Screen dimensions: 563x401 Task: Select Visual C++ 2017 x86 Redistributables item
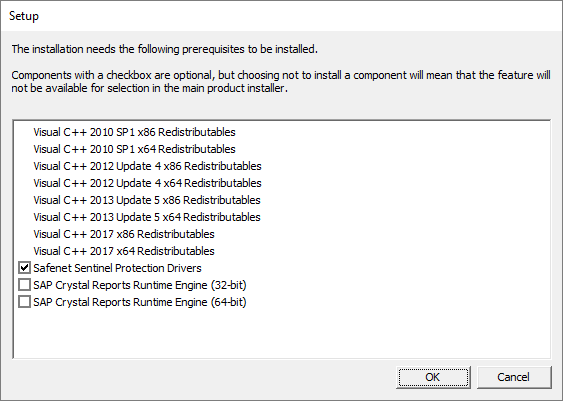click(124, 234)
